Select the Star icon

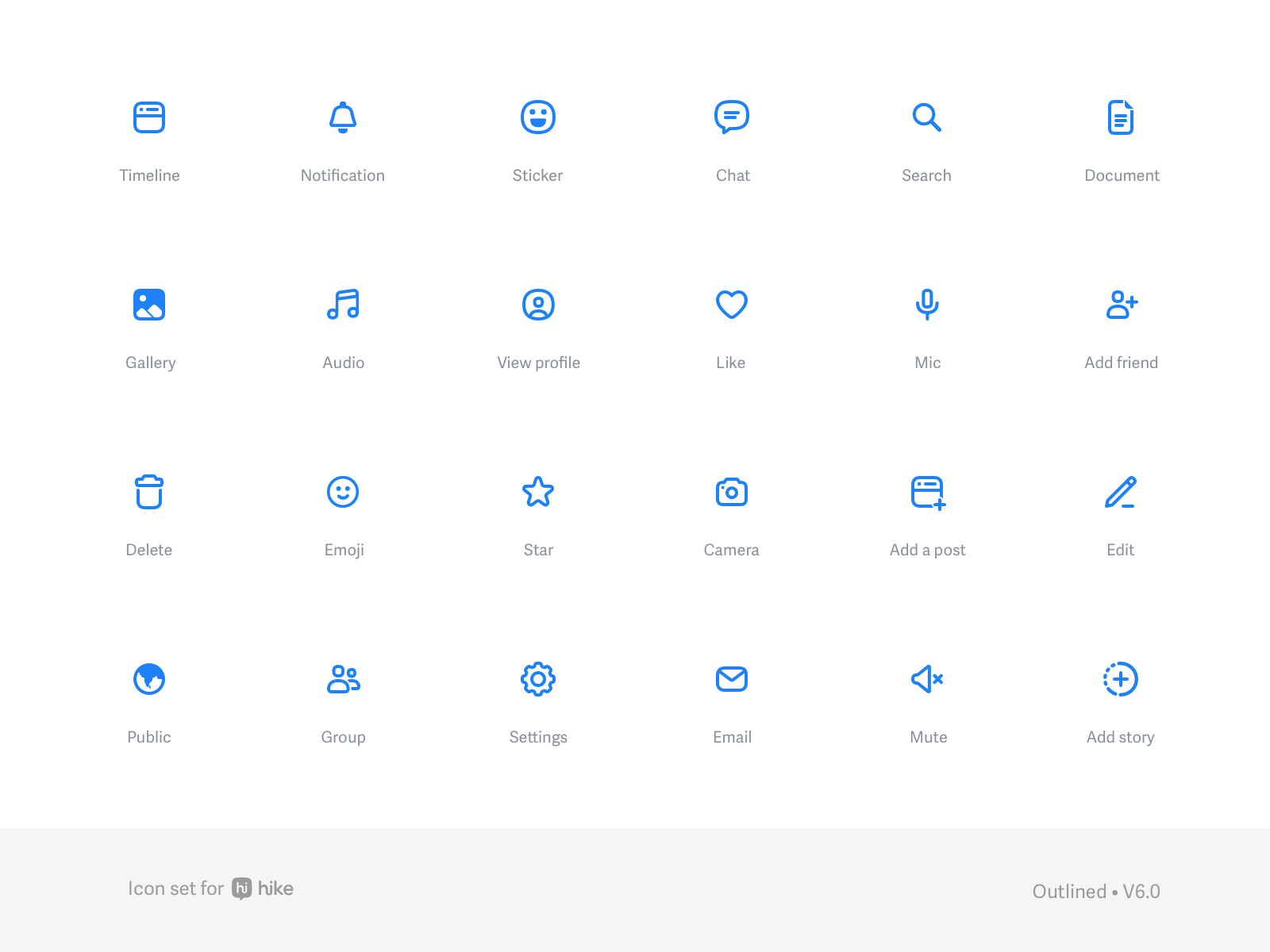[538, 492]
